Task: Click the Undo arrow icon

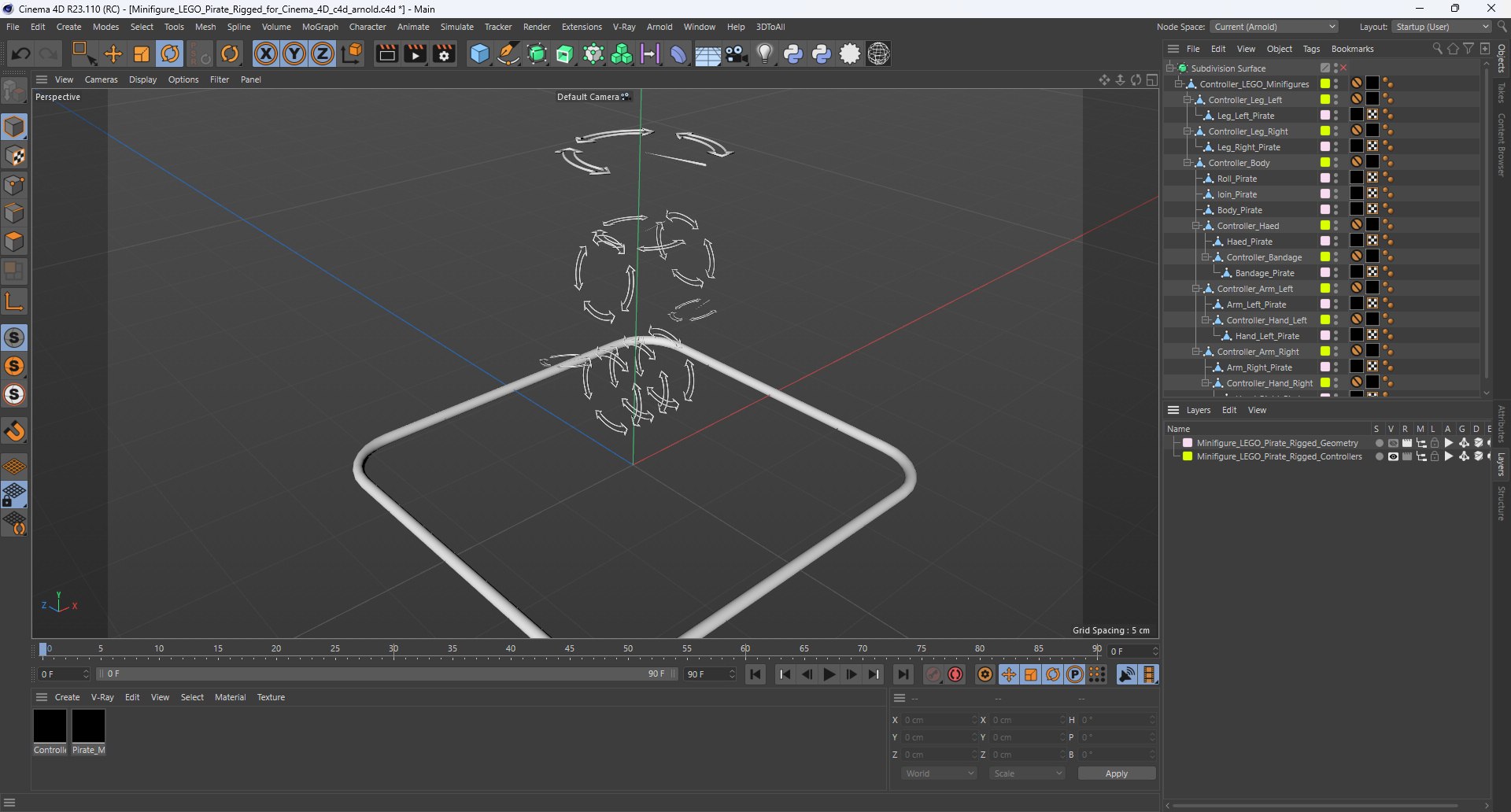Action: coord(21,54)
